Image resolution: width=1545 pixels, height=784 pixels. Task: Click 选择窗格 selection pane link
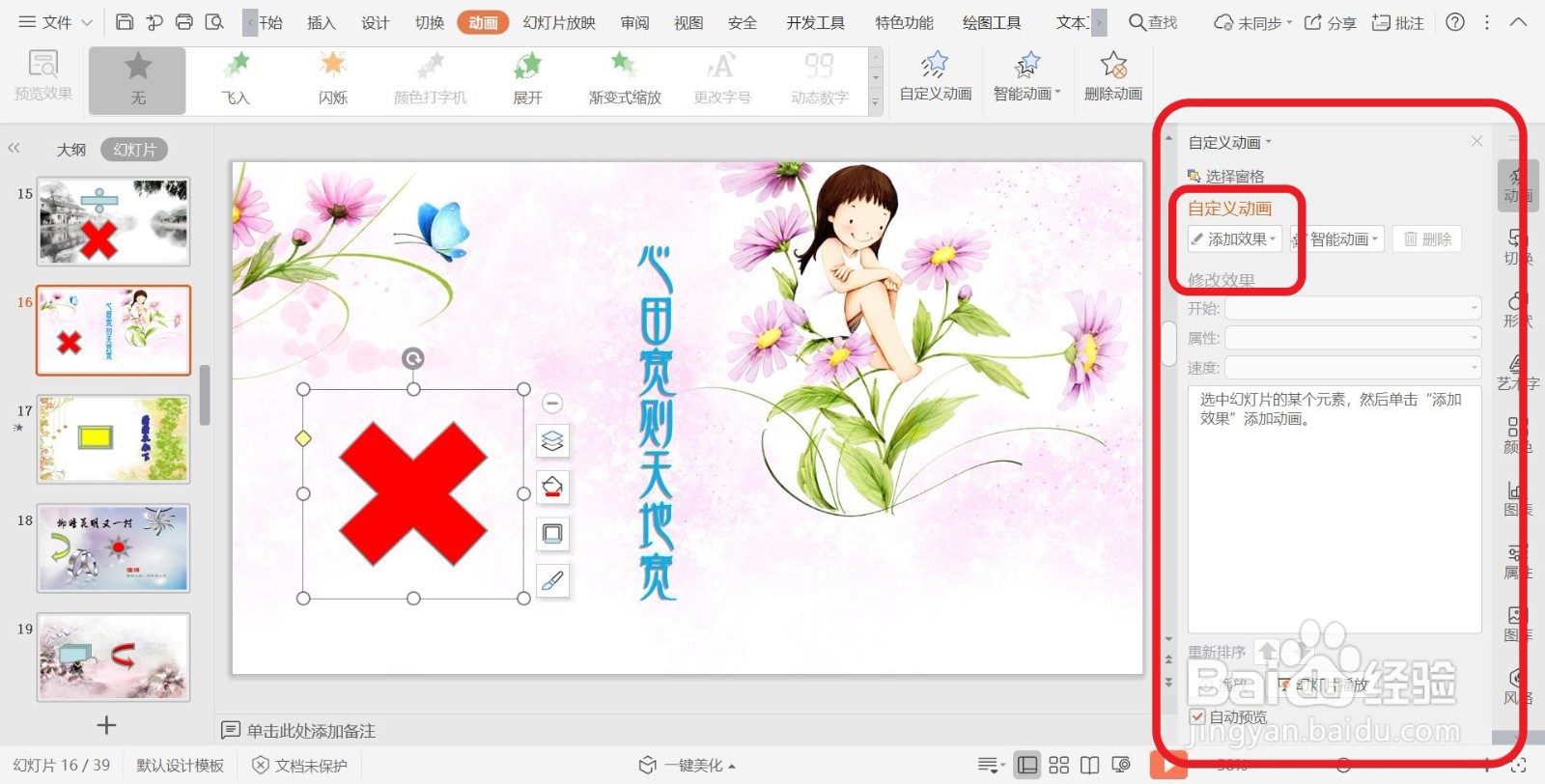[1226, 176]
